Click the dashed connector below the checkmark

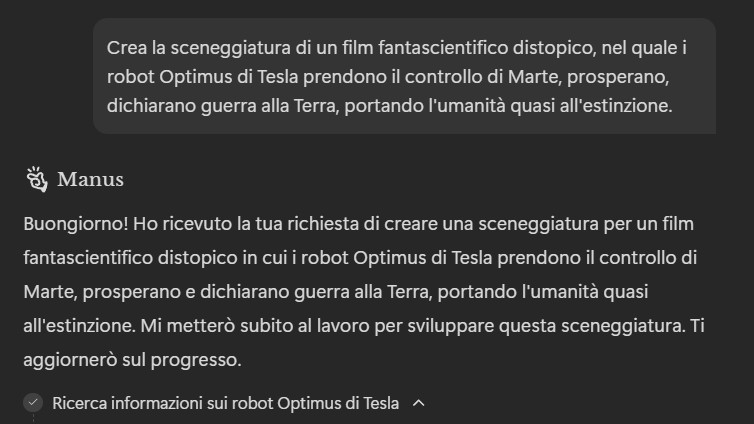(33, 419)
